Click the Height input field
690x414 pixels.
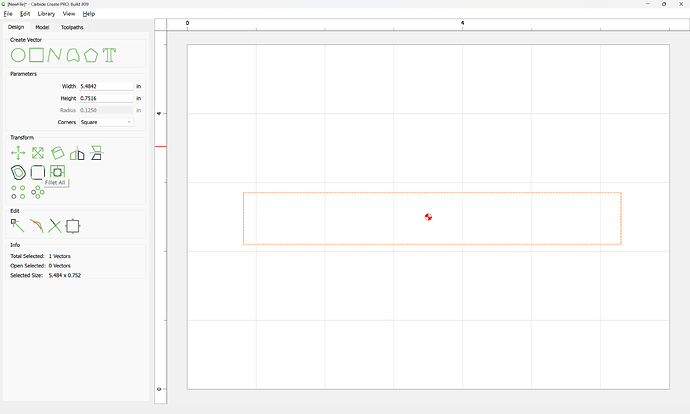[x=105, y=98]
